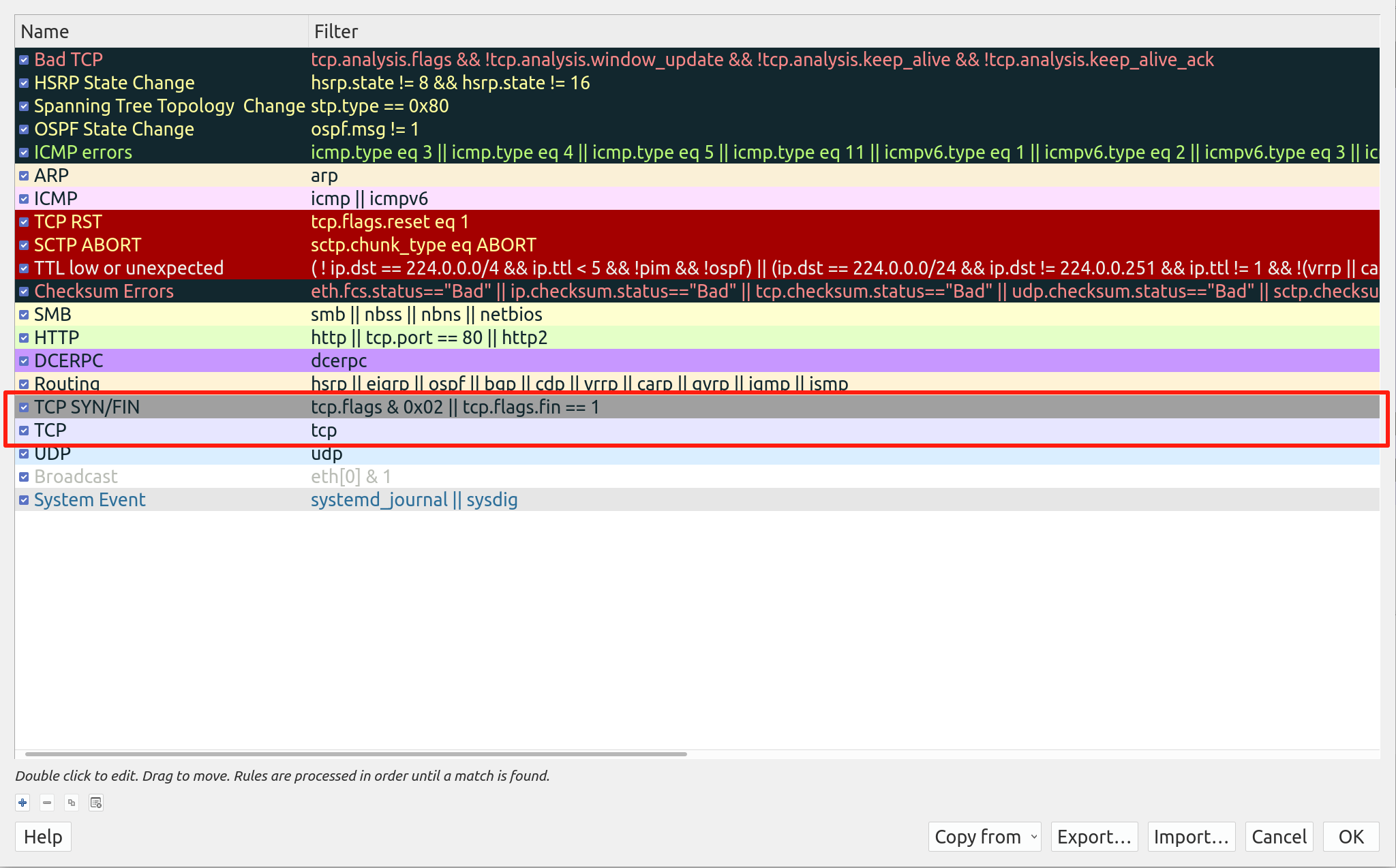Select the SCTP ABORT rule name

(x=88, y=245)
